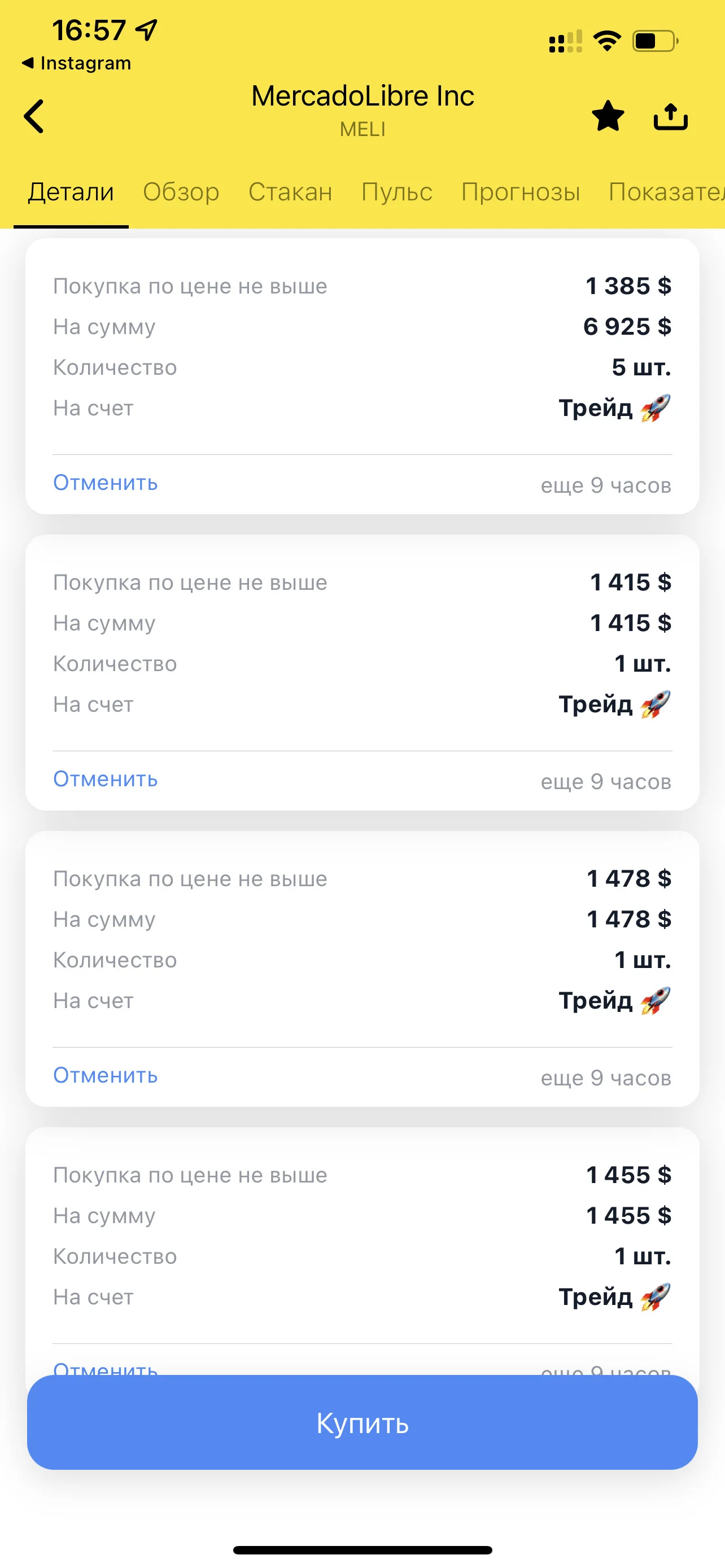
Task: Select the Детали tab
Action: pyautogui.click(x=71, y=192)
